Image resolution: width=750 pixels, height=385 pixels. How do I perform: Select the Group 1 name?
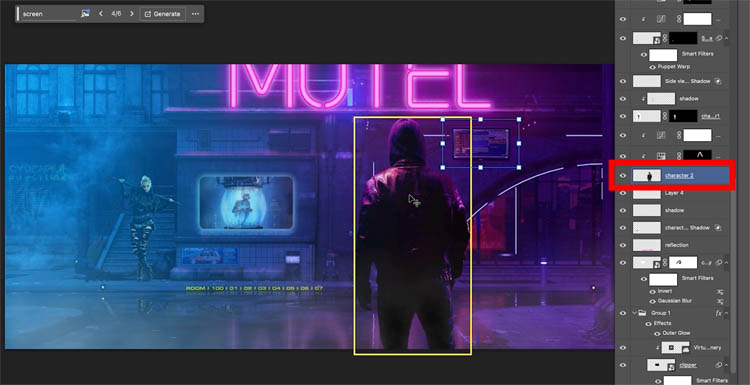pos(661,313)
